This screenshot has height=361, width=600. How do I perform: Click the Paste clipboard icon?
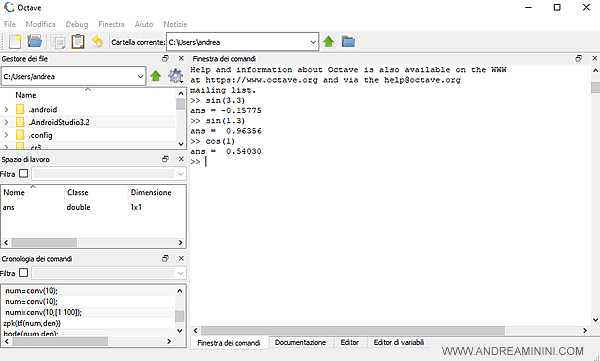[78, 41]
